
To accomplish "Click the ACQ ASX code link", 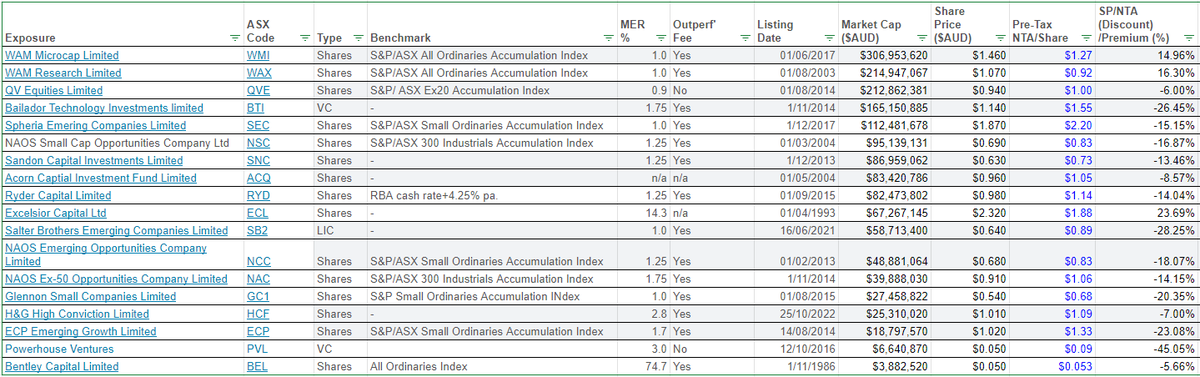I will [258, 178].
